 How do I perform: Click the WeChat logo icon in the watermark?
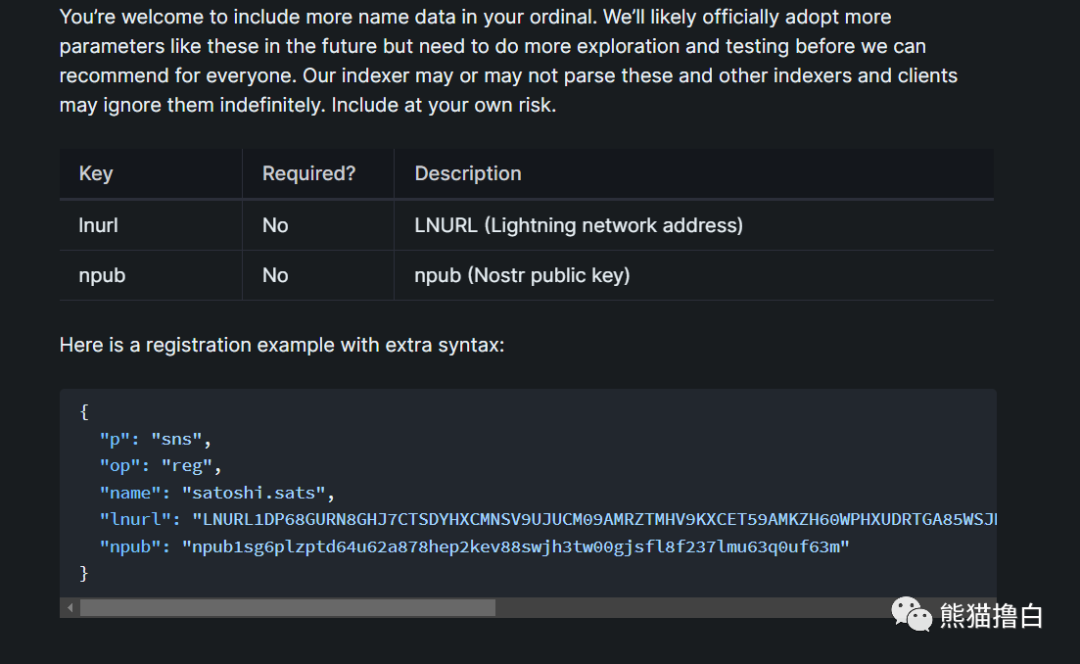coord(911,613)
